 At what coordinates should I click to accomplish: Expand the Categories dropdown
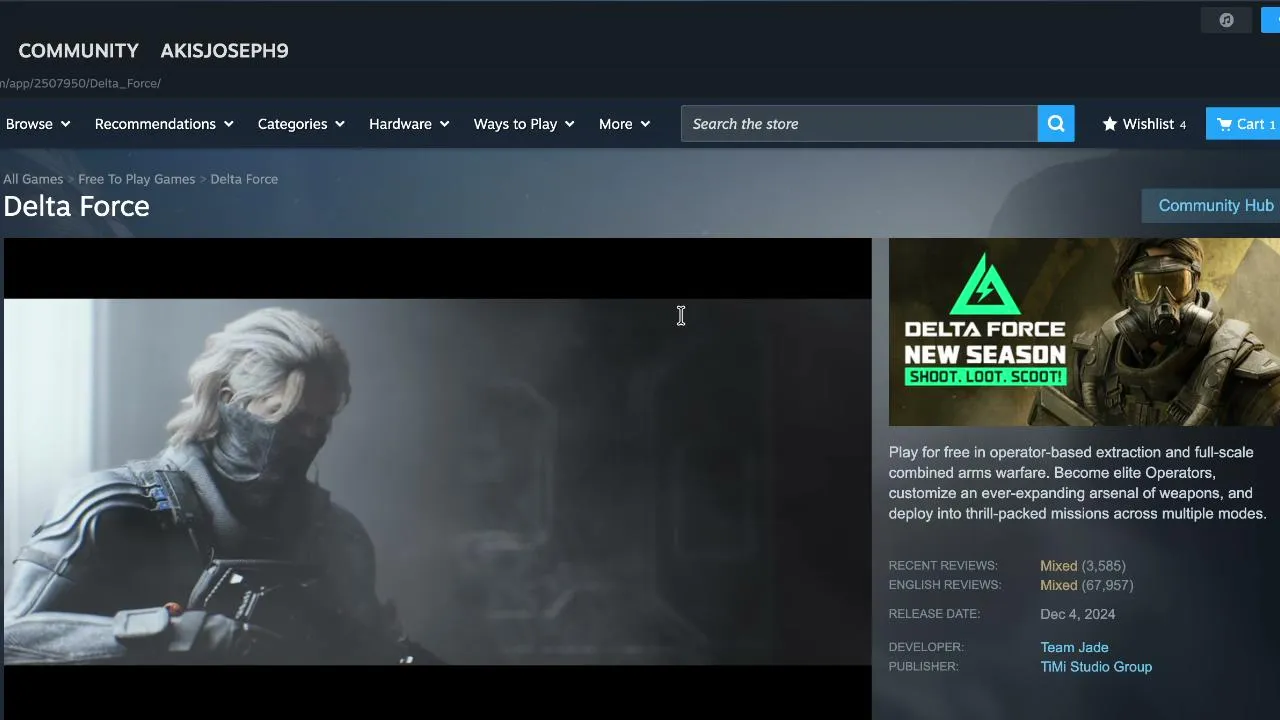(x=301, y=124)
